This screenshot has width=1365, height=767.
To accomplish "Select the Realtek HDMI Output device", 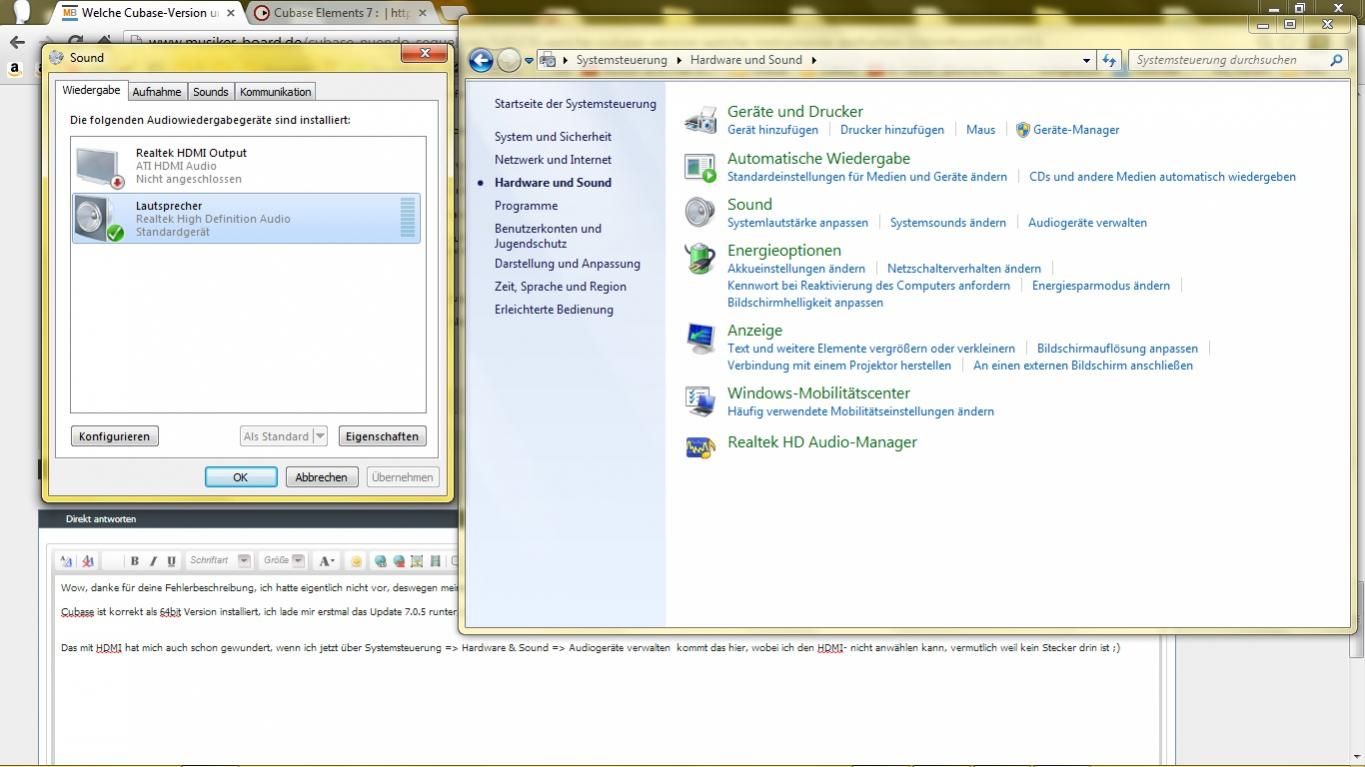I will point(248,166).
